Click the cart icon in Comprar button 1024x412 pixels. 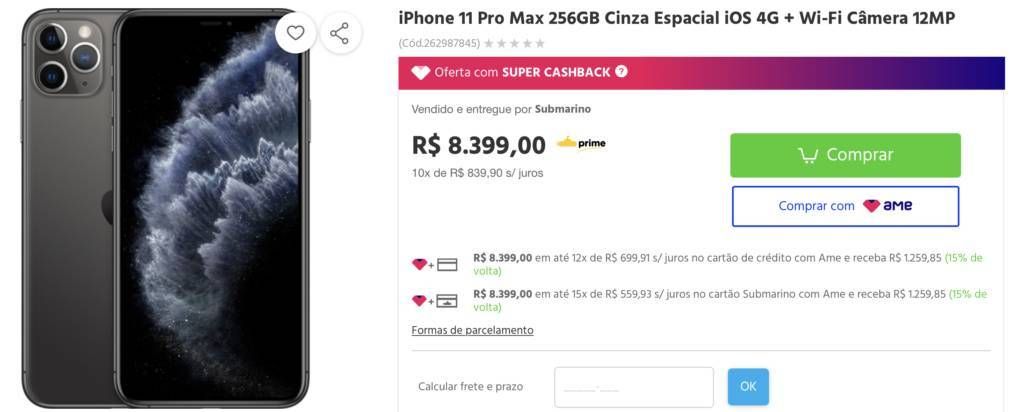[x=808, y=155]
